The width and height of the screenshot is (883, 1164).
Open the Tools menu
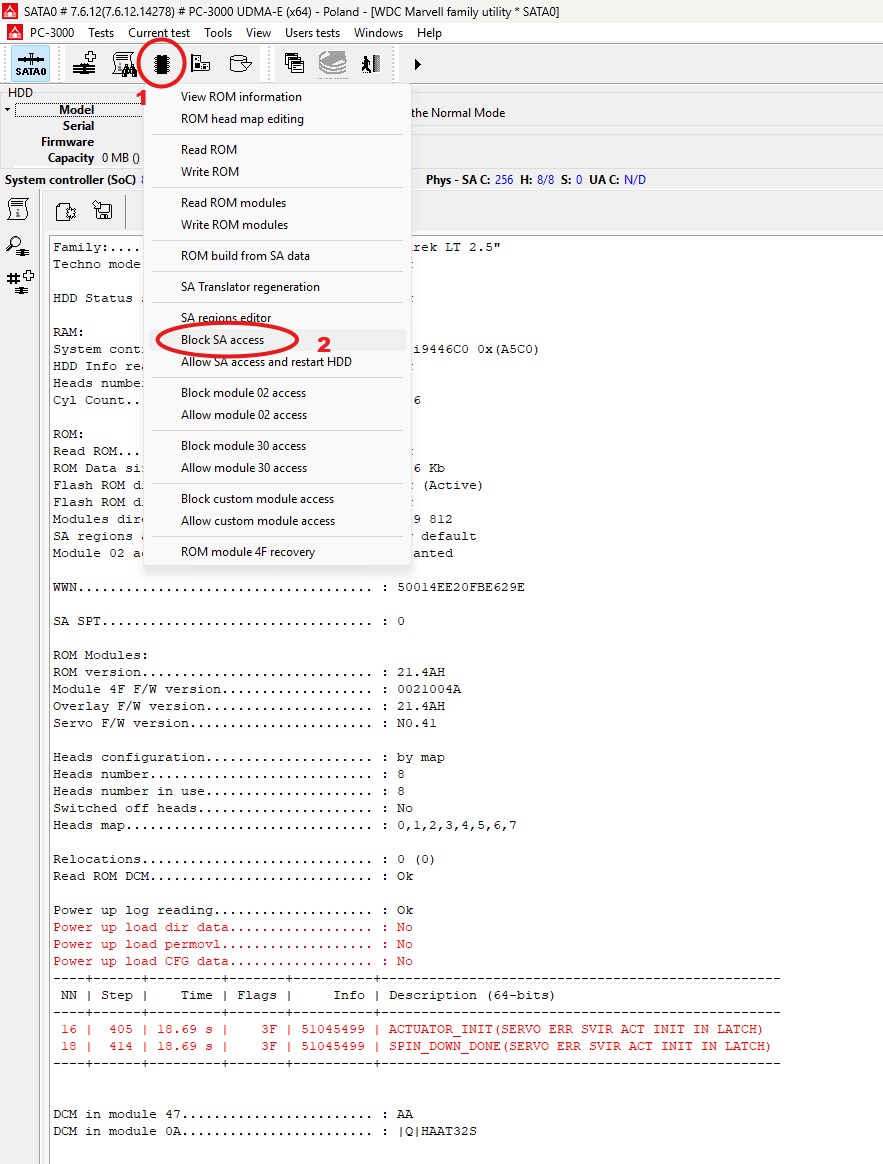[x=218, y=33]
